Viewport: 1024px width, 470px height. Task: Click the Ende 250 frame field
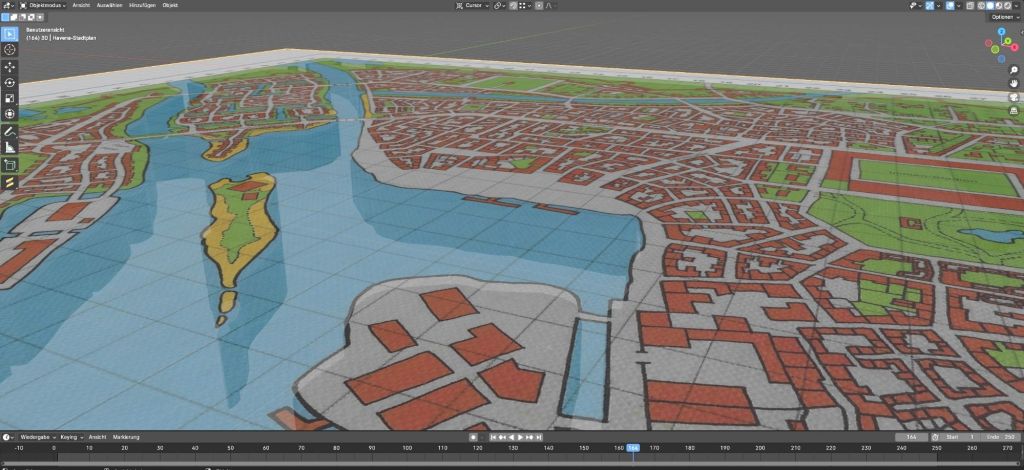pyautogui.click(x=1002, y=437)
